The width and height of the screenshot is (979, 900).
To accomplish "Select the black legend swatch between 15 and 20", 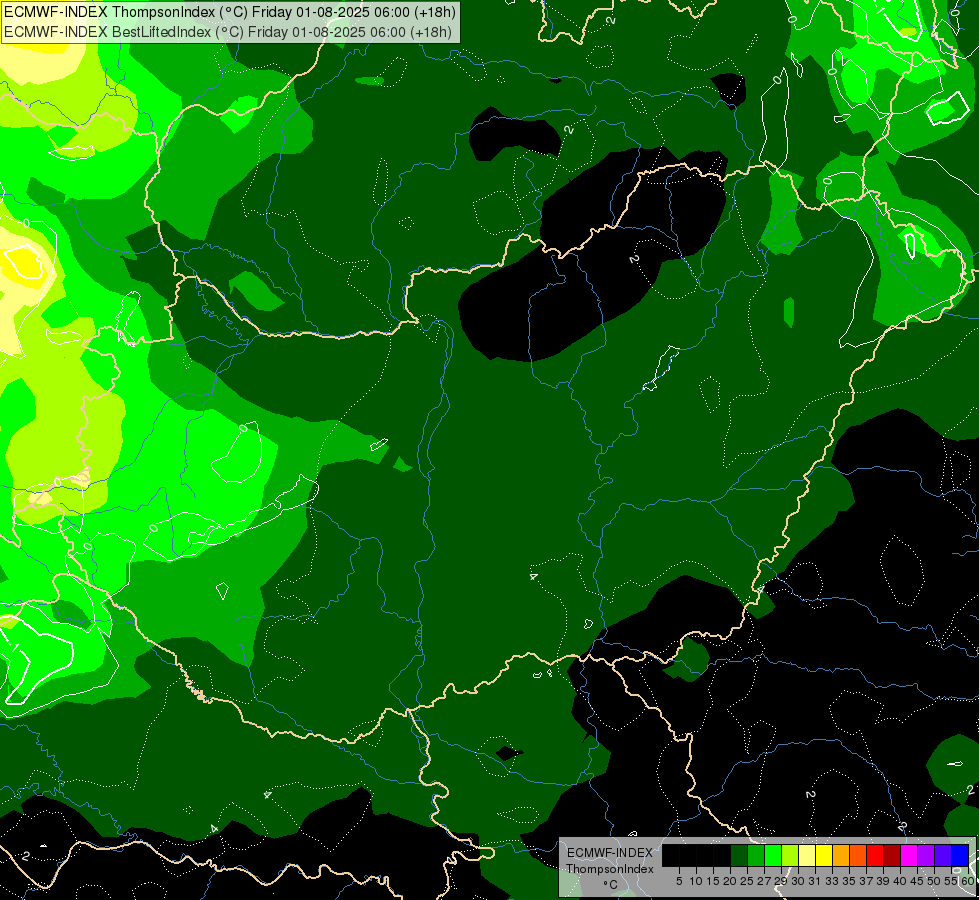I will (722, 856).
